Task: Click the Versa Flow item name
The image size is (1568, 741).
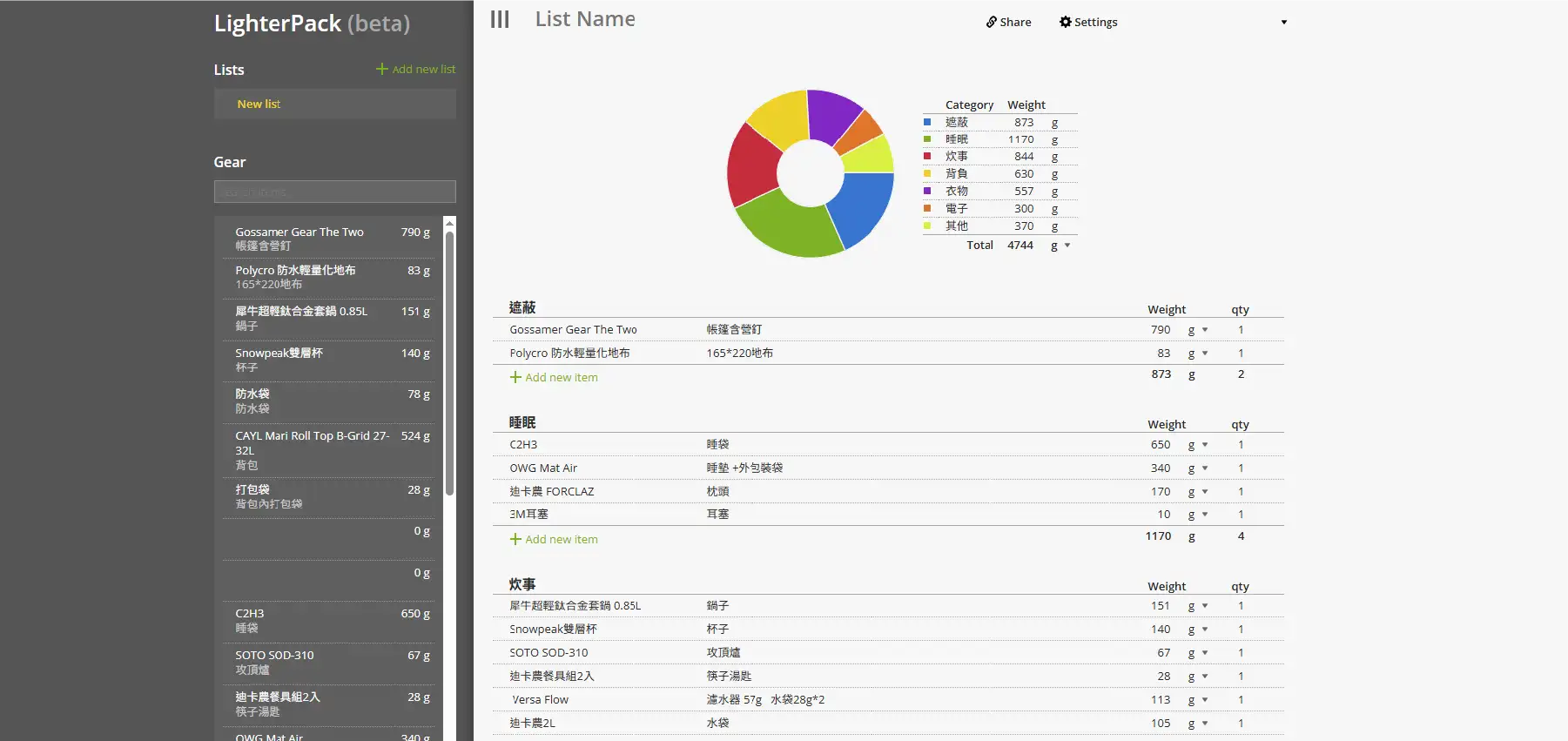Action: click(540, 700)
